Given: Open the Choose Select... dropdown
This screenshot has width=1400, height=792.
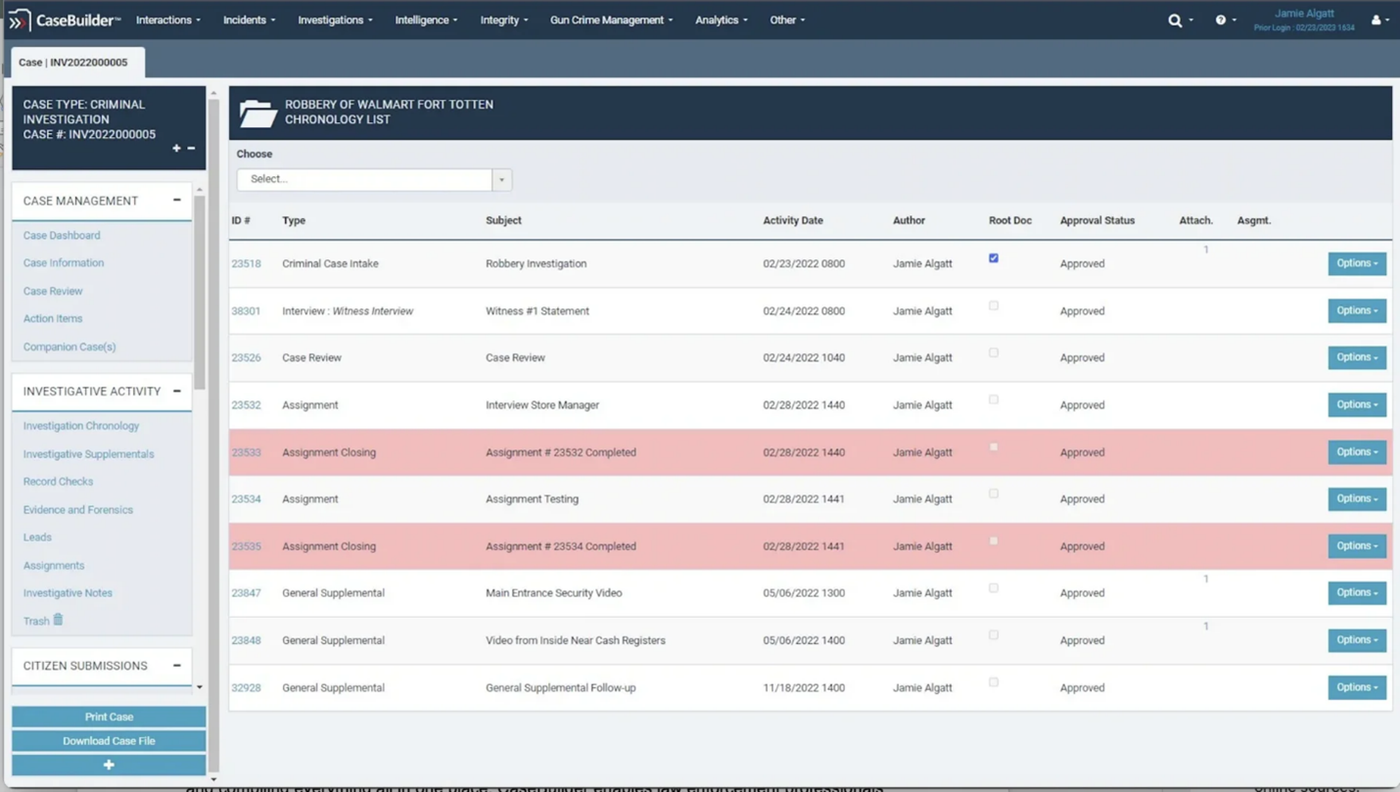Looking at the screenshot, I should 374,179.
